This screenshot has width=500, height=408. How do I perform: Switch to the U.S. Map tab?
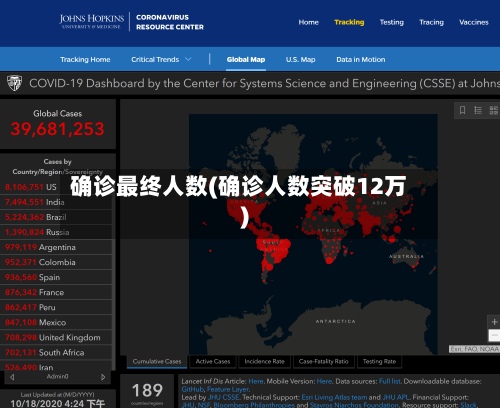click(x=300, y=59)
